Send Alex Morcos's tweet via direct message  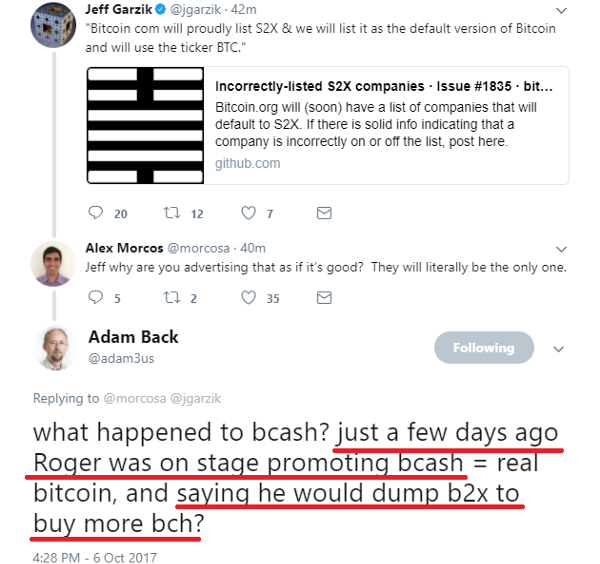point(324,298)
